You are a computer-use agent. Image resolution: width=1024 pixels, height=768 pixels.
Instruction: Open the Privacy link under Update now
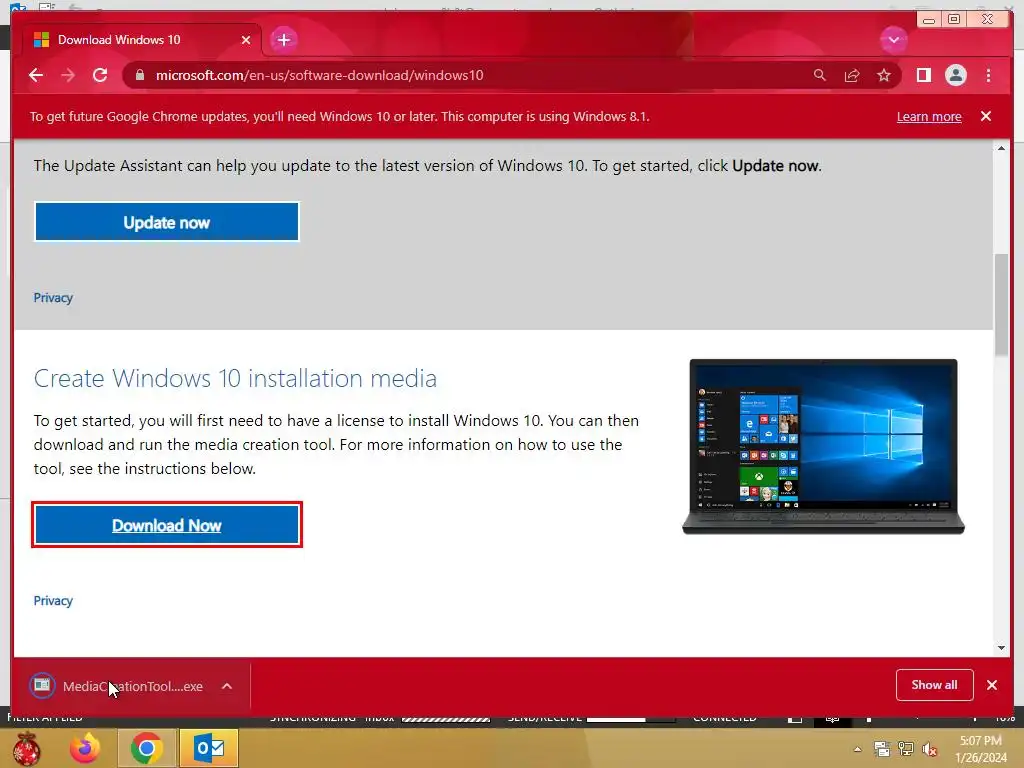click(53, 298)
